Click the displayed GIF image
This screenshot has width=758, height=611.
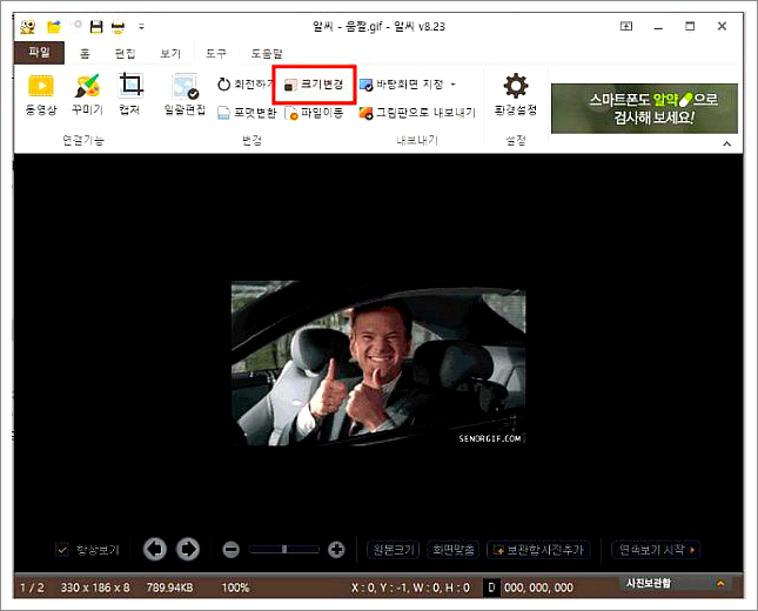point(379,363)
